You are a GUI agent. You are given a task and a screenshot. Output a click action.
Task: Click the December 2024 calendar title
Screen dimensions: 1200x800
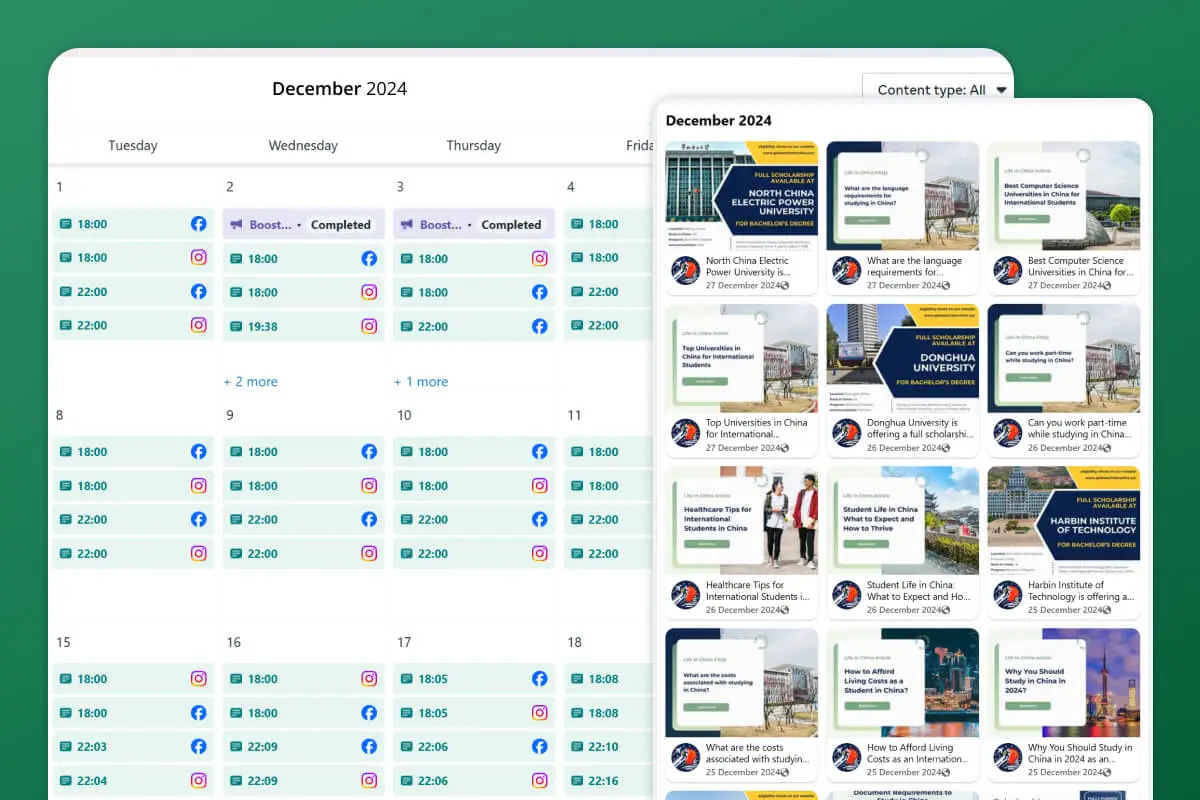340,88
